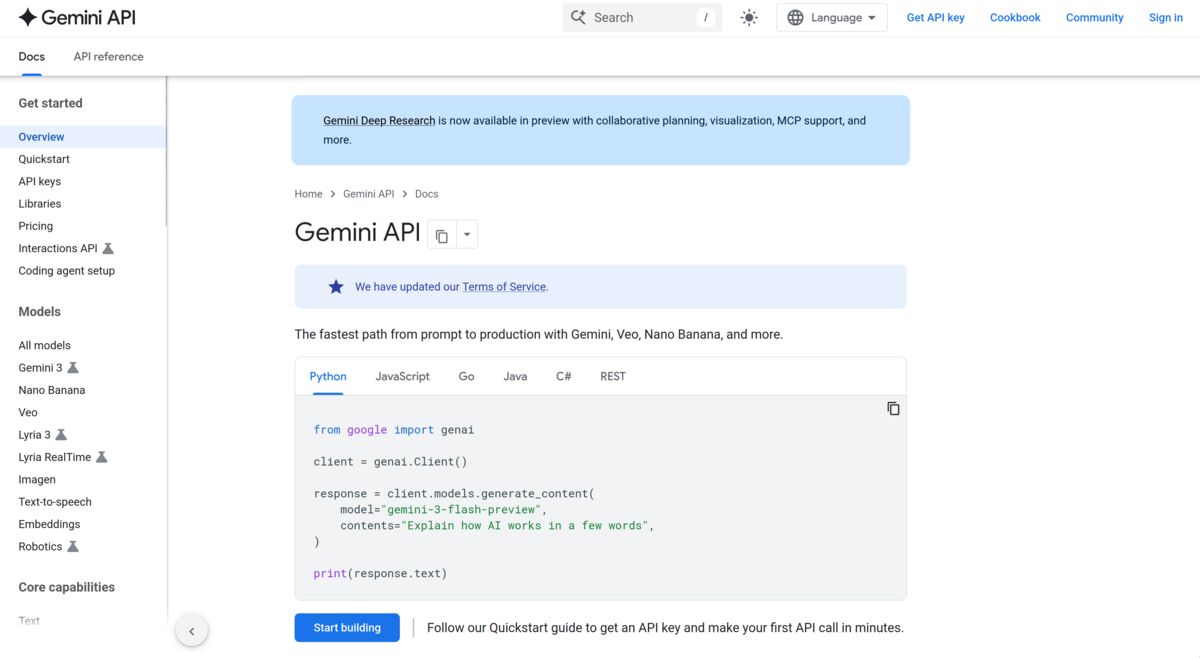Screen dimensions: 1200x658
Task: Open Text-to-speech in the sidebar
Action: (x=55, y=502)
